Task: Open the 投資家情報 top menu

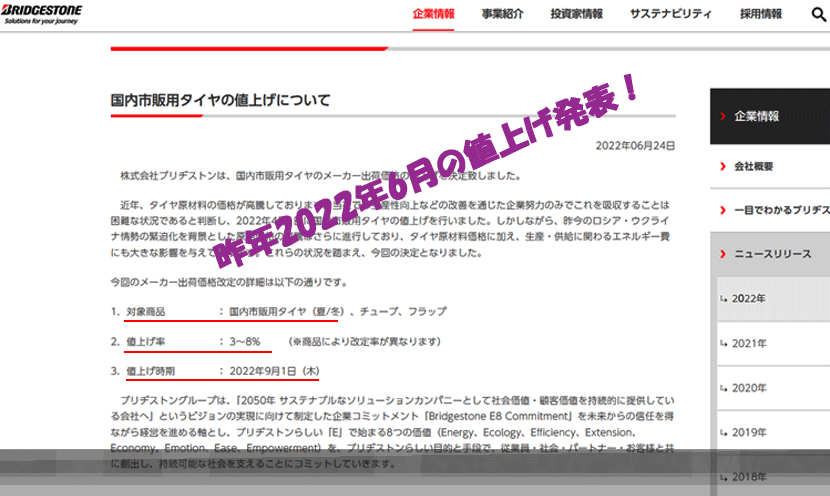Action: [576, 14]
